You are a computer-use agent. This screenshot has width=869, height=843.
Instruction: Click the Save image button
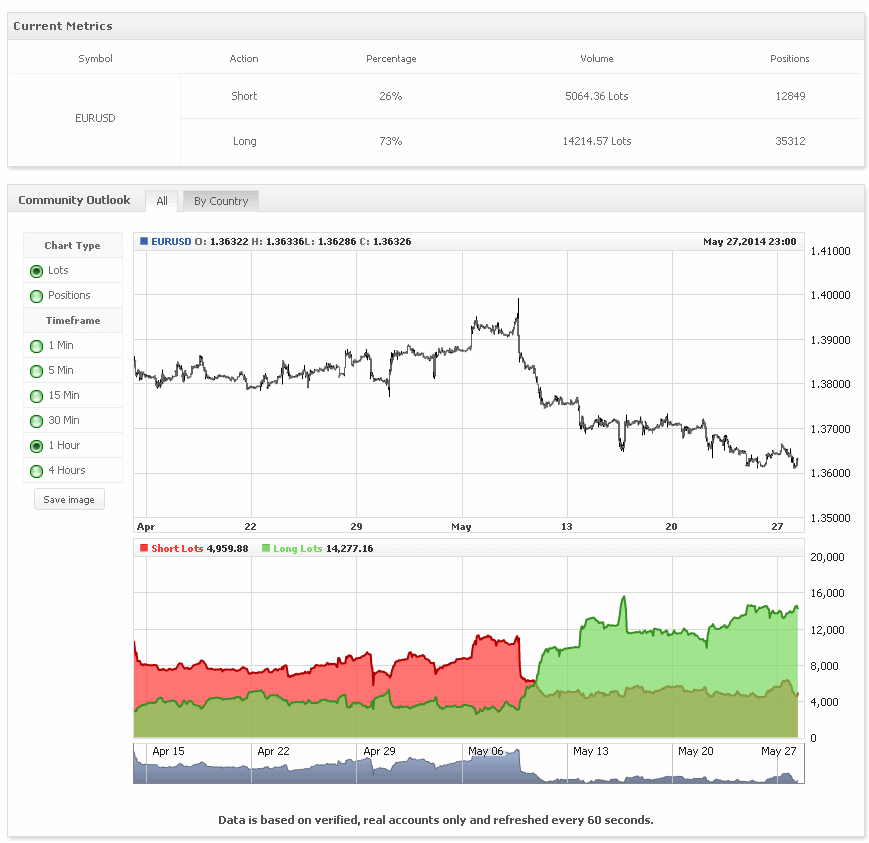(x=69, y=499)
